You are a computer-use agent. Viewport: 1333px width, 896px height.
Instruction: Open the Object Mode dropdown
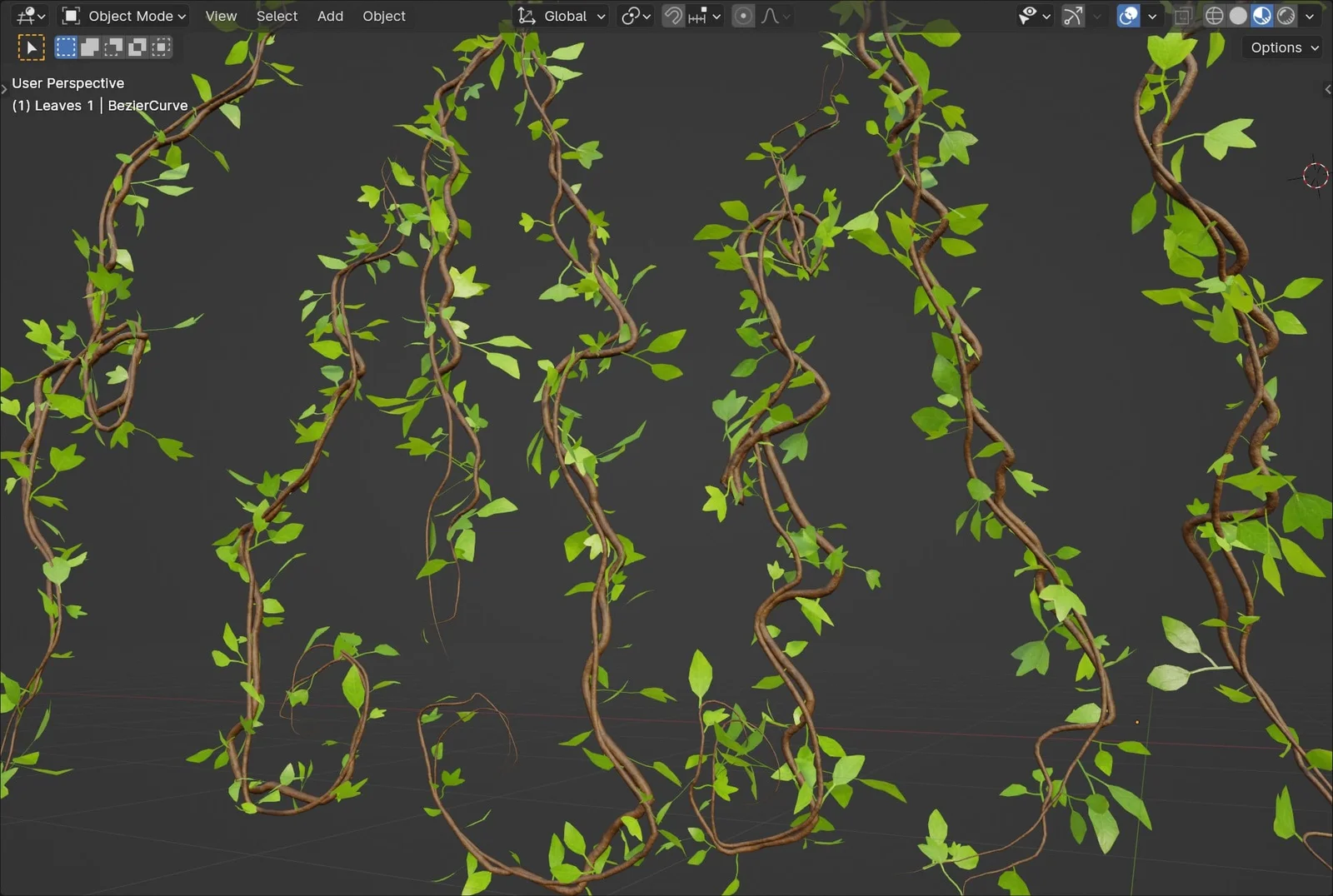point(123,16)
